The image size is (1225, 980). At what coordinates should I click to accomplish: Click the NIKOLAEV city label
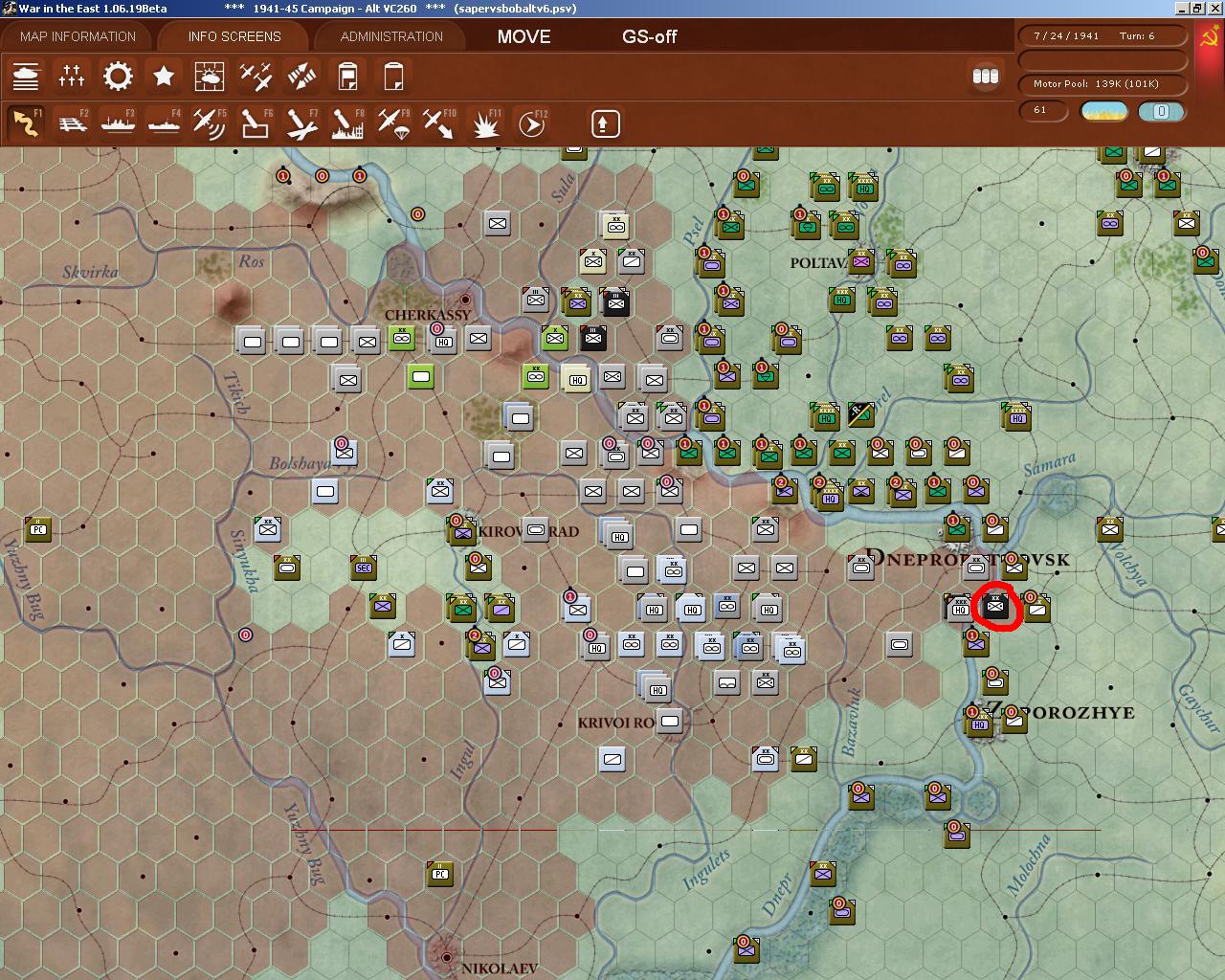(500, 969)
